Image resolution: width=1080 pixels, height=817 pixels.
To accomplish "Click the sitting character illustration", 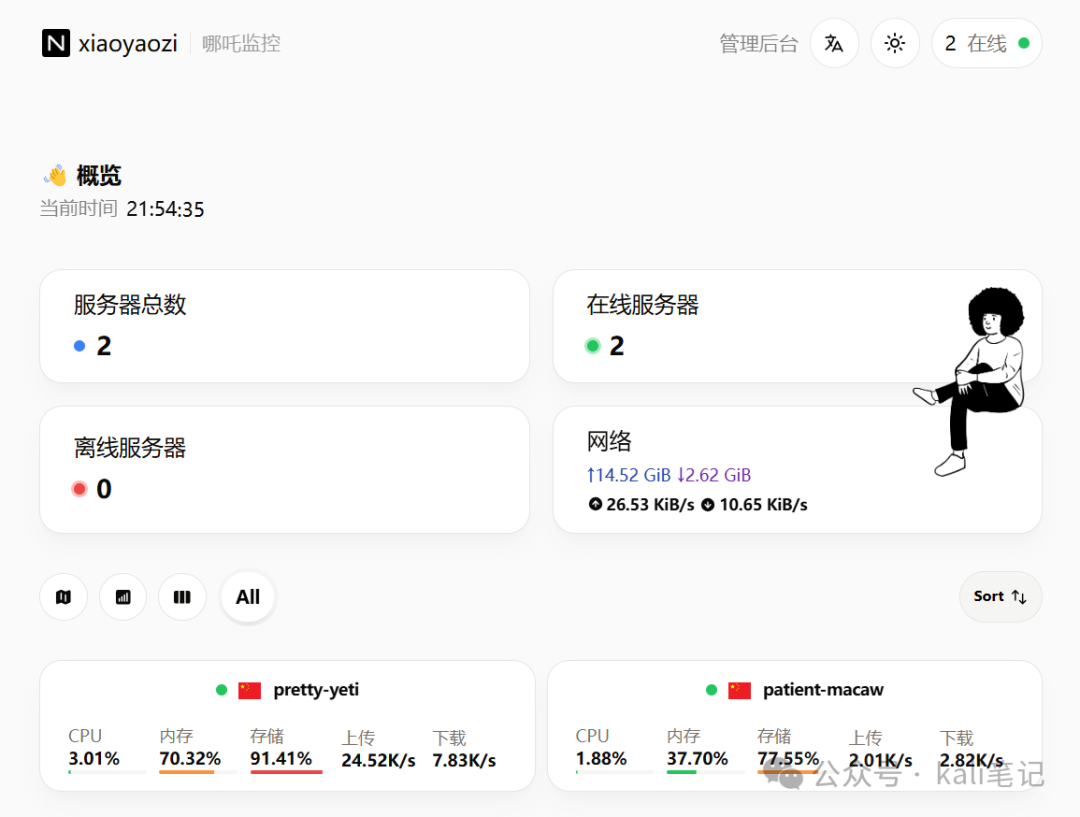I will pos(971,382).
